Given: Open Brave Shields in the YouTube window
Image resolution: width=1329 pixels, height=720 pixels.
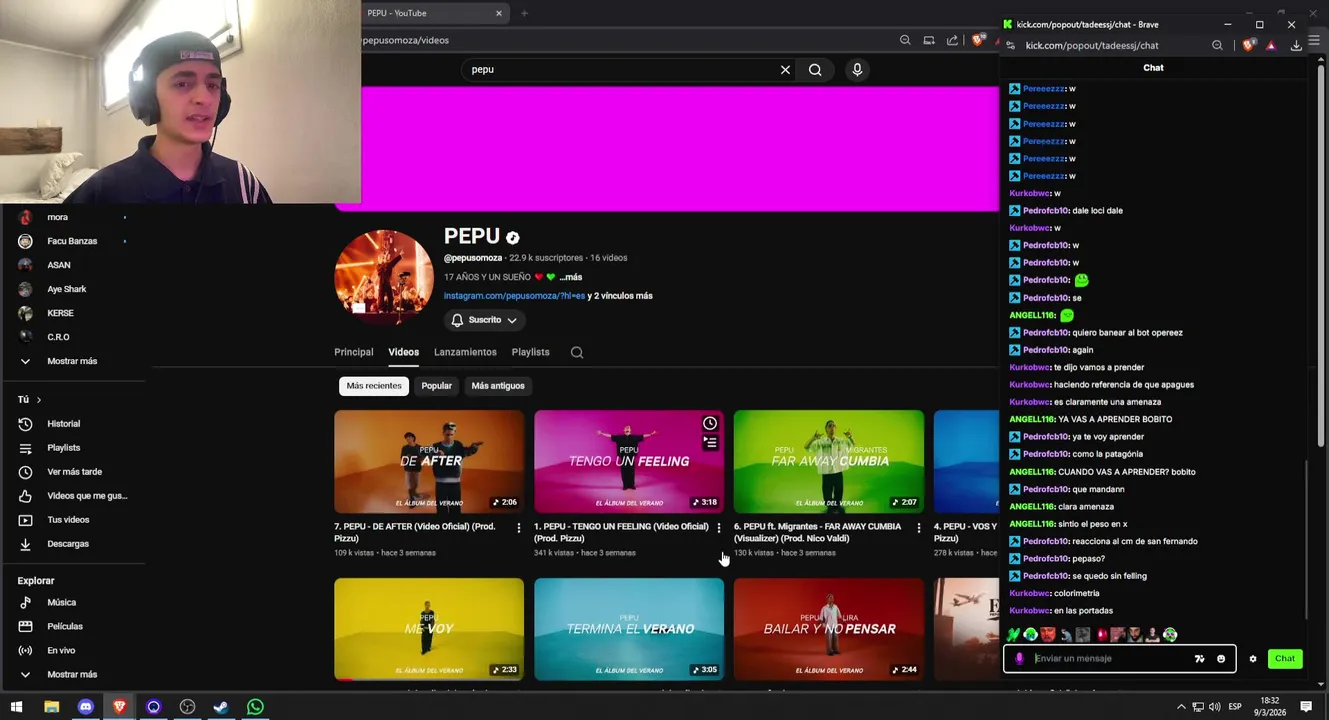Looking at the screenshot, I should coord(978,40).
